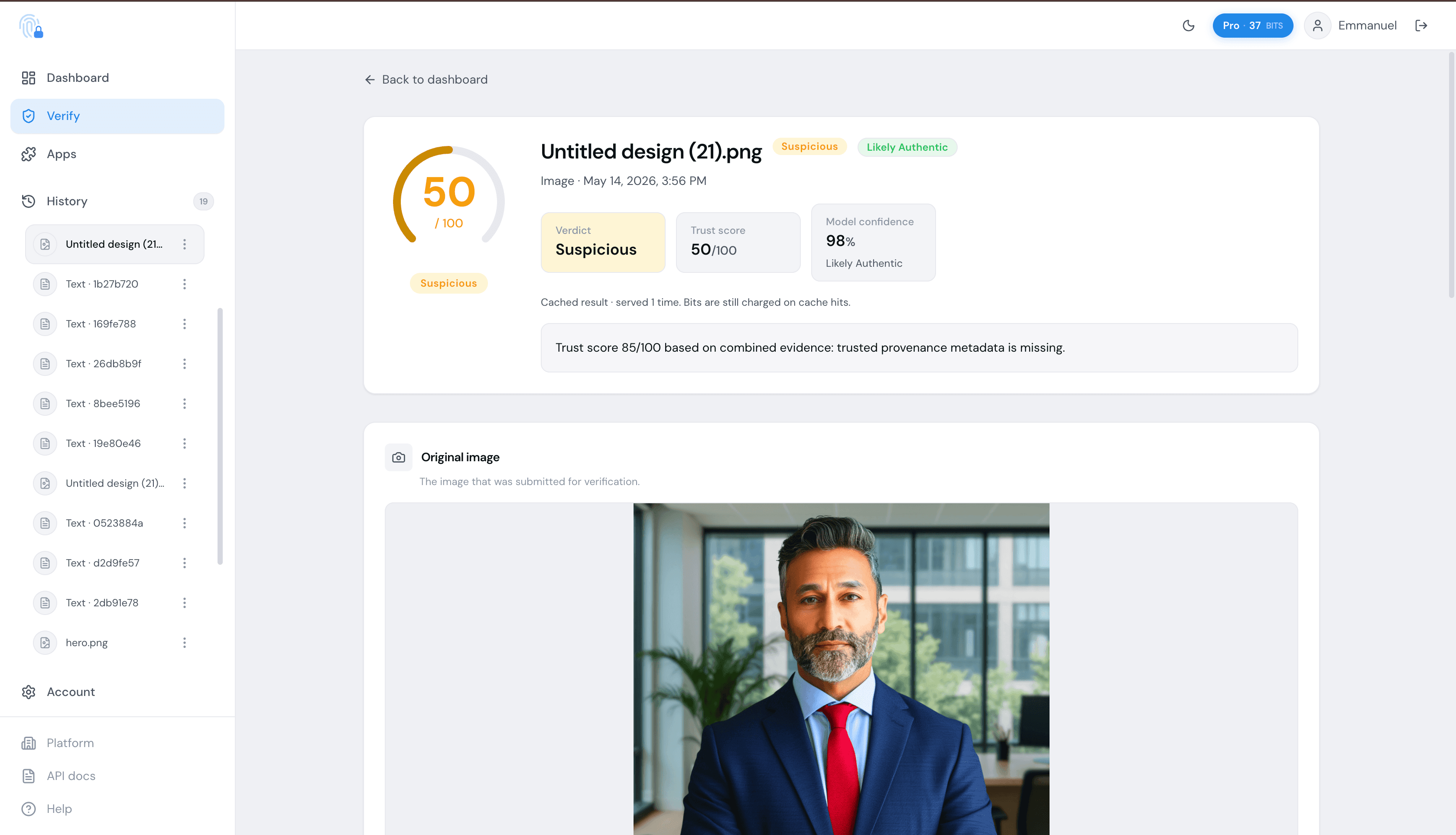
Task: Select the Verify sidebar item
Action: (x=117, y=117)
